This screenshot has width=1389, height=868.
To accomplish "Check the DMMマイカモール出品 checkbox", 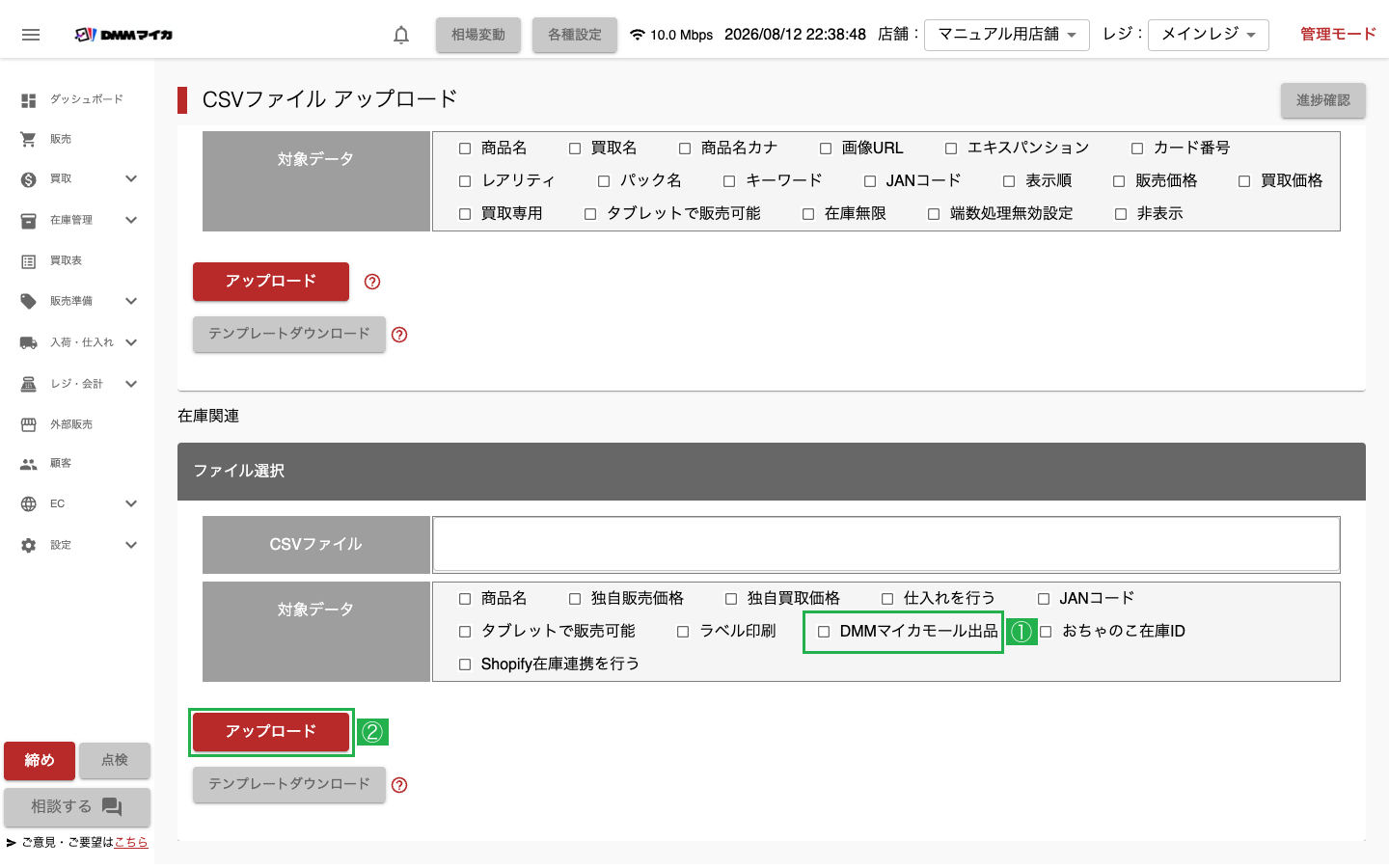I will click(824, 632).
